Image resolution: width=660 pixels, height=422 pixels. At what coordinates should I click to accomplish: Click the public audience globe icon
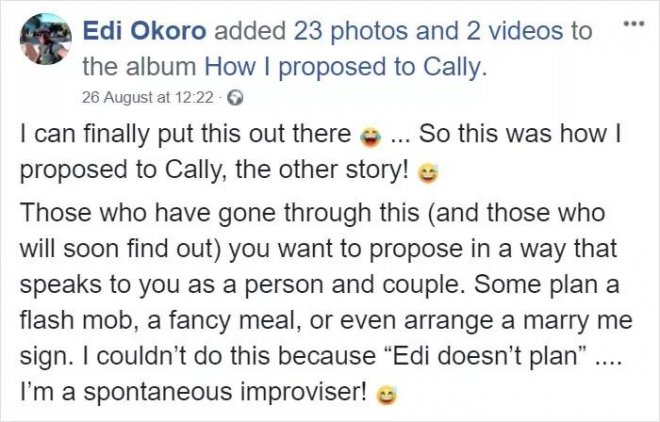tap(236, 99)
